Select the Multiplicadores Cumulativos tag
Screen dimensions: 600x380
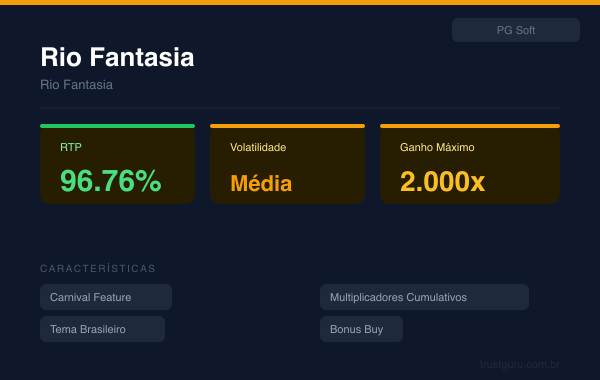point(424,297)
